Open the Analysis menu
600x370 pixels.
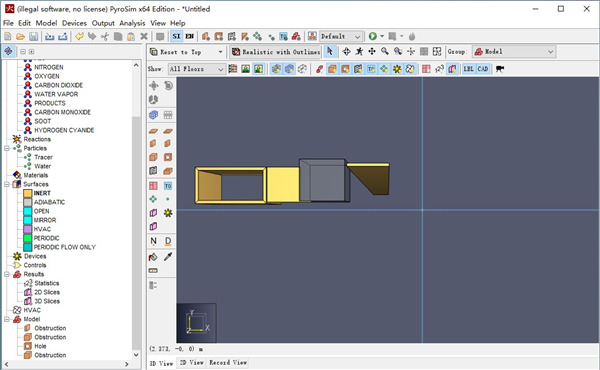click(x=132, y=23)
